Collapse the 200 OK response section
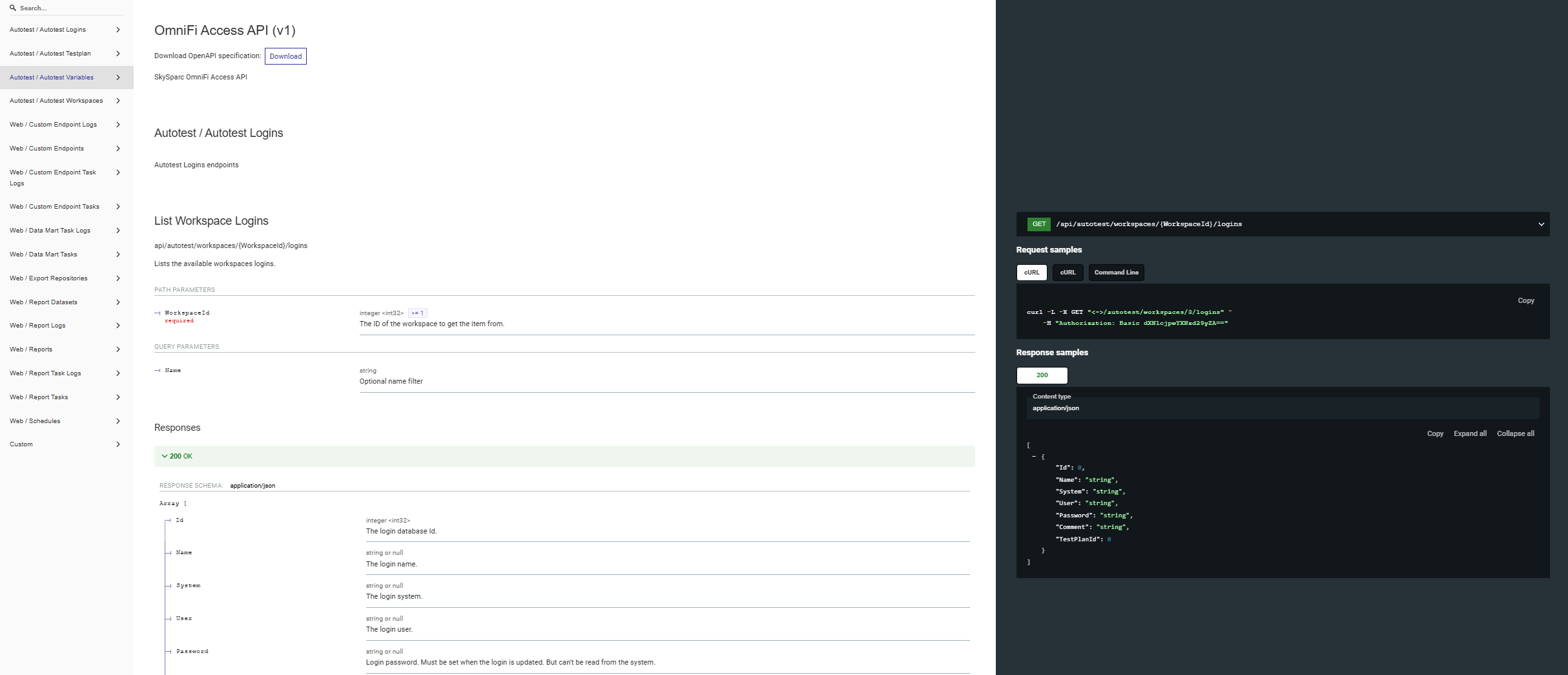Screen dimensions: 1568x675 click(x=564, y=456)
